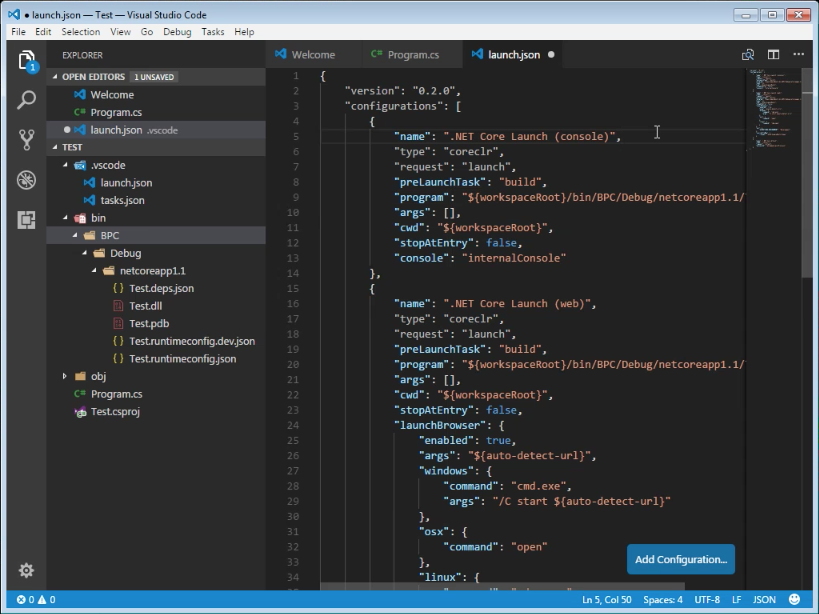Collapse the OPEN EDITORS section
This screenshot has width=819, height=614.
(x=55, y=77)
